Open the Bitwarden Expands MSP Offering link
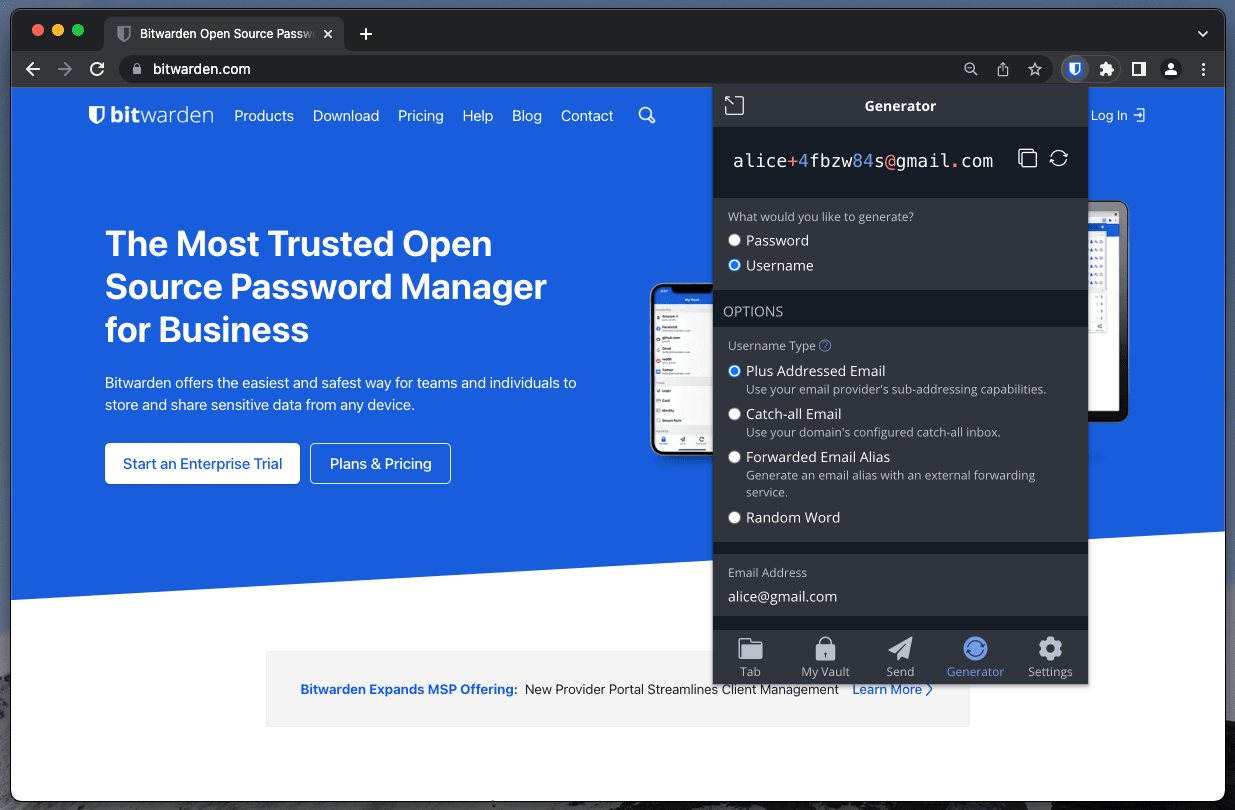This screenshot has width=1235, height=810. tap(409, 689)
